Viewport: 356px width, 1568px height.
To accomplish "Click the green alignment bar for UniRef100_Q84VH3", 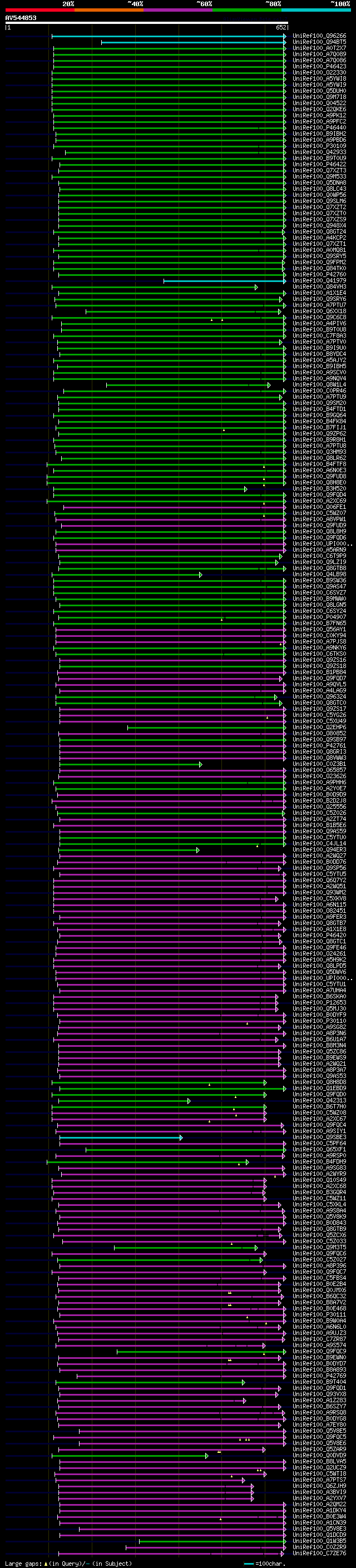I will click(x=155, y=288).
